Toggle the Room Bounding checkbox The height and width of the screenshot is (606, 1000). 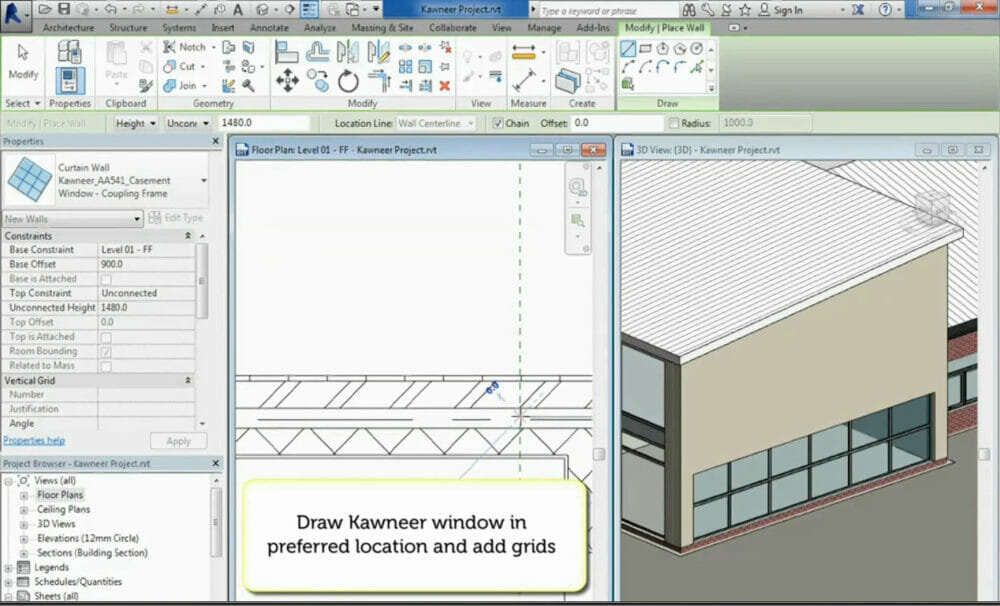coord(106,351)
